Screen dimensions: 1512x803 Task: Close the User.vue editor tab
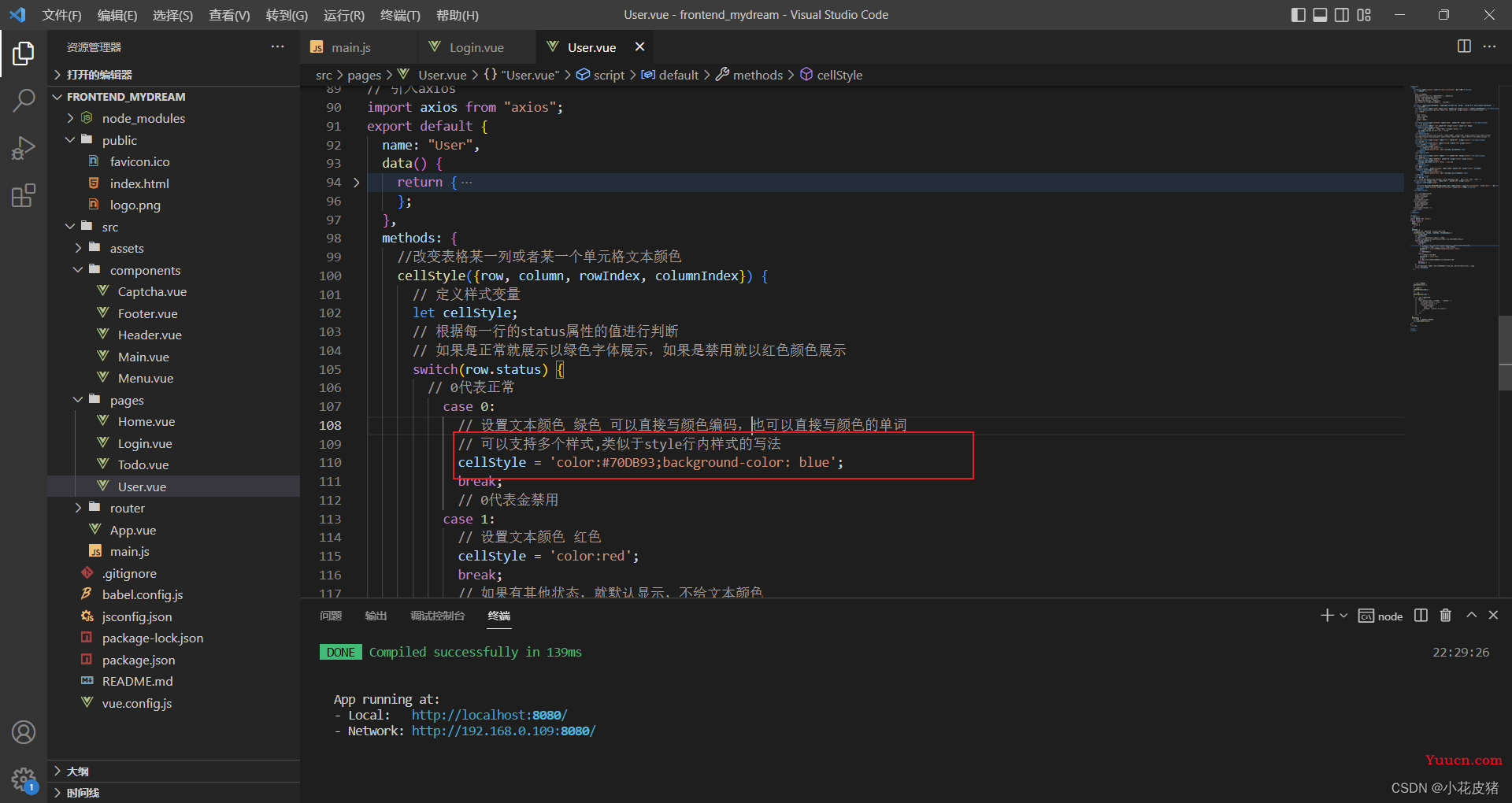click(639, 47)
